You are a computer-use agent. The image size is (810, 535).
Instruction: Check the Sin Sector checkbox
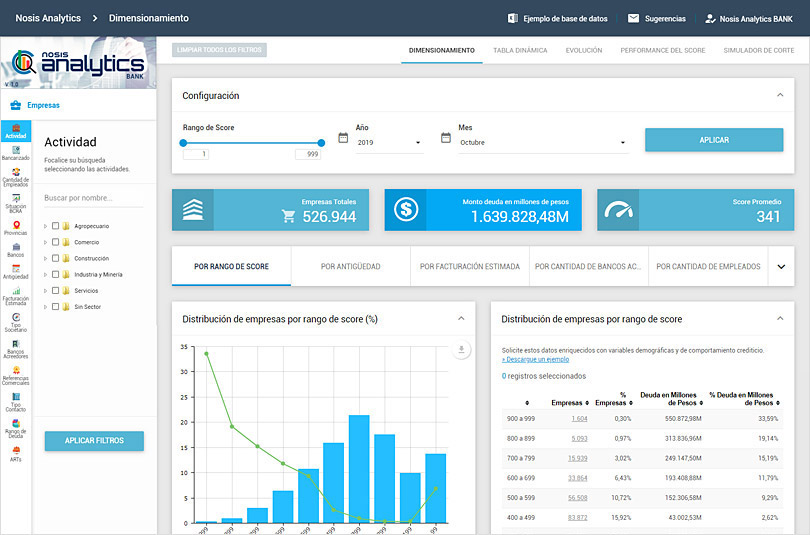coord(55,306)
